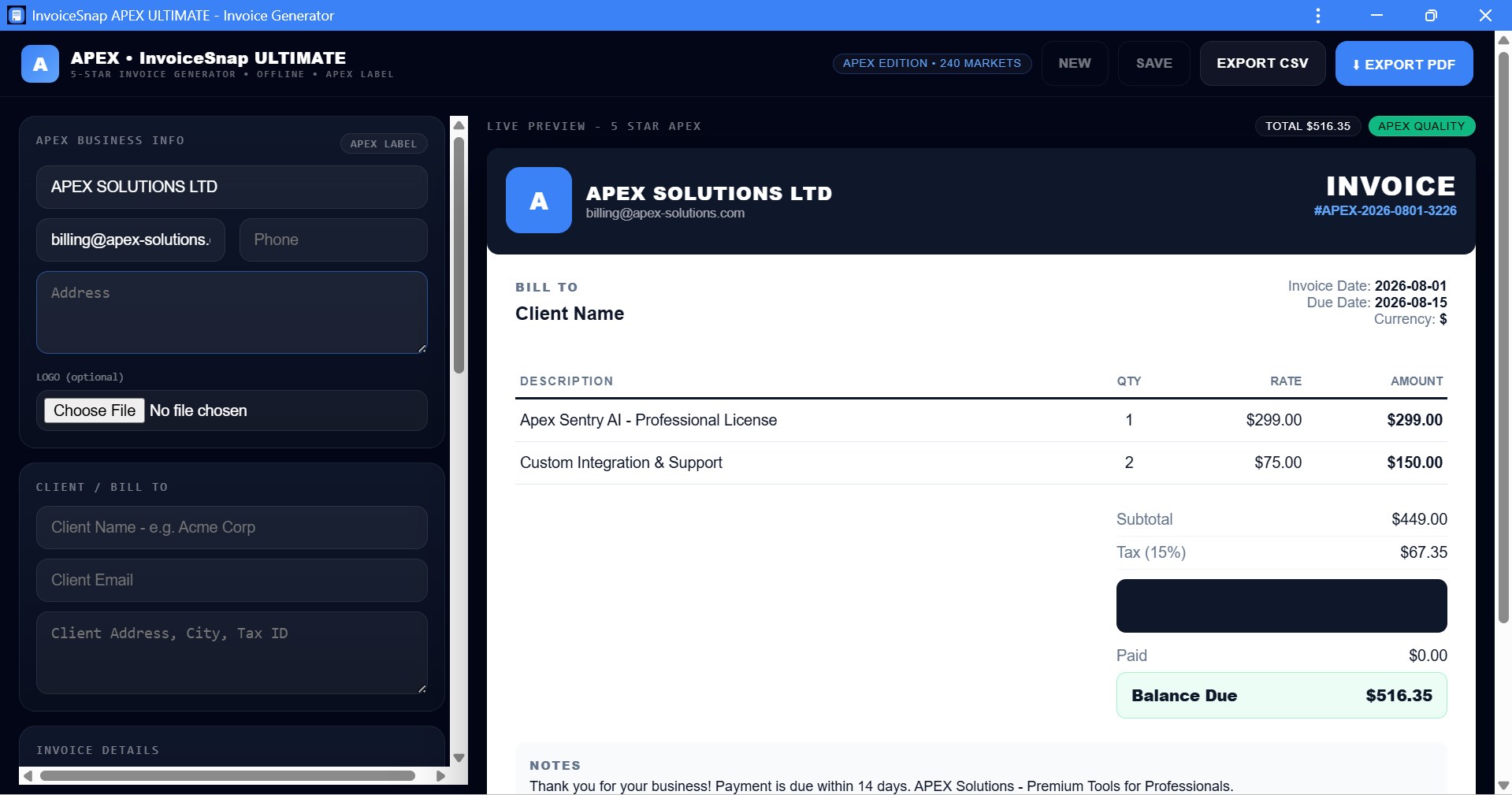This screenshot has width=1512, height=795.
Task: Export invoice as PDF
Action: (1404, 64)
